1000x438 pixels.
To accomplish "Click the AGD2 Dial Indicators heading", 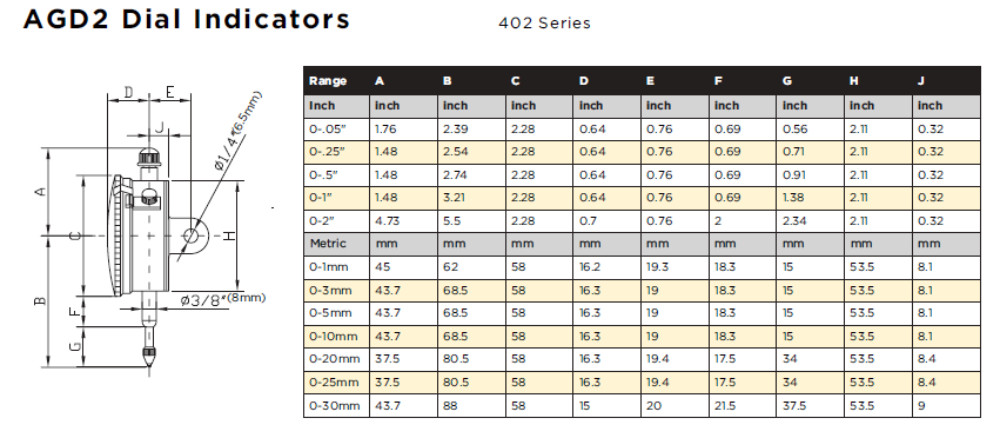I will click(186, 20).
